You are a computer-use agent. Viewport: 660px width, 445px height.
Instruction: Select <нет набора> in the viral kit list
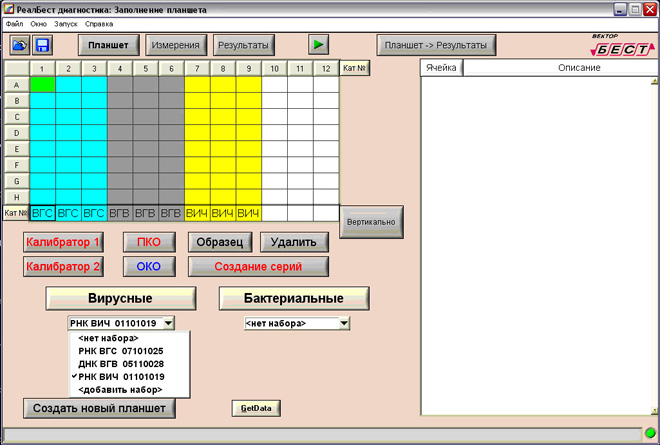[130, 338]
